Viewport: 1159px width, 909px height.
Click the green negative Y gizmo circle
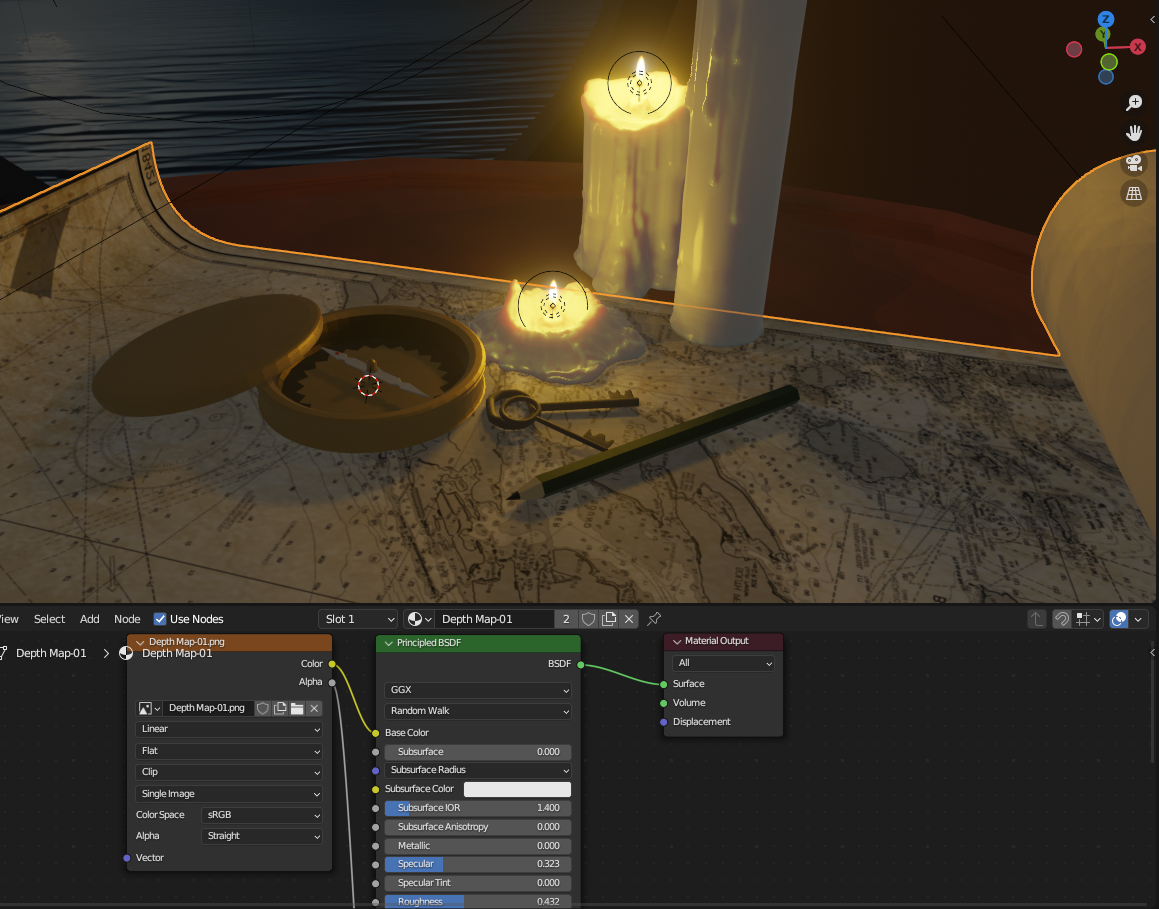pos(1109,62)
